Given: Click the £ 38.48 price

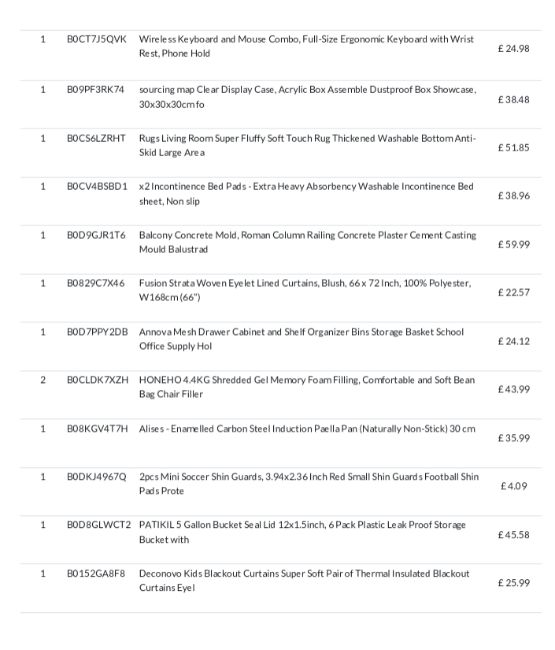Looking at the screenshot, I should click(x=514, y=99).
